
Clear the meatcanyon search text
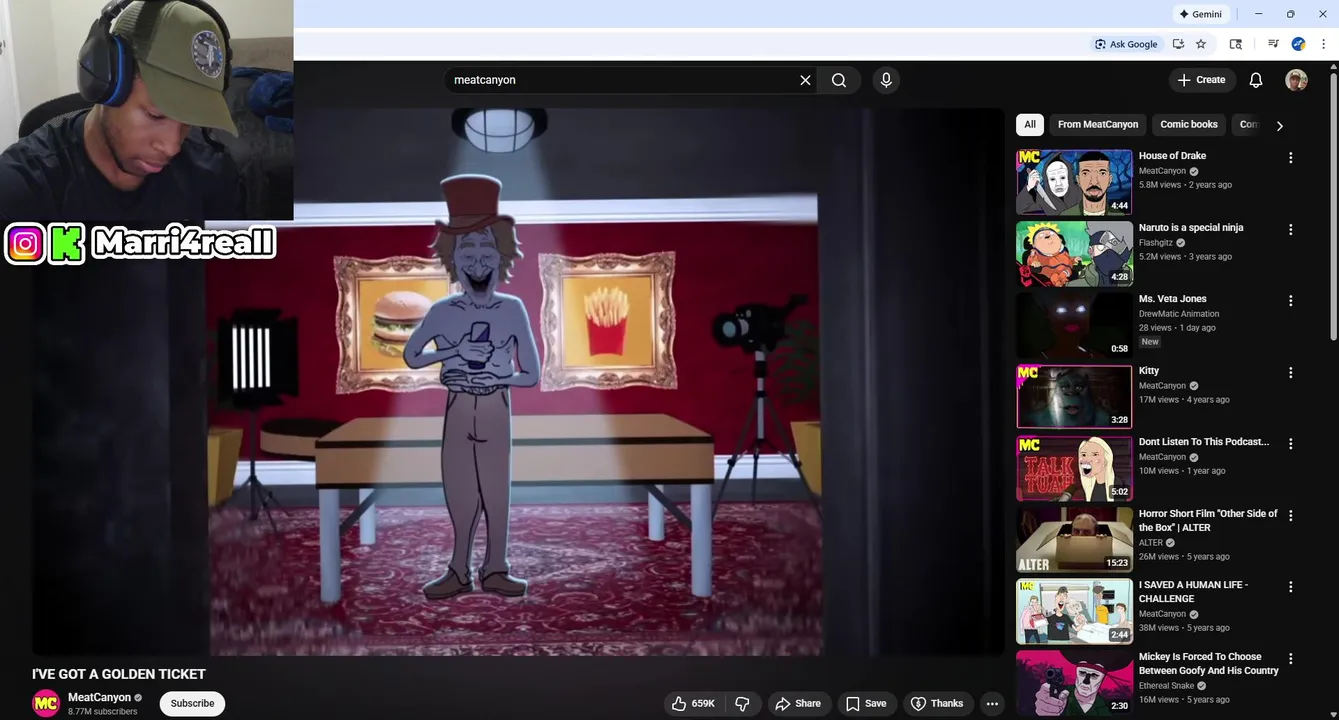coord(805,80)
